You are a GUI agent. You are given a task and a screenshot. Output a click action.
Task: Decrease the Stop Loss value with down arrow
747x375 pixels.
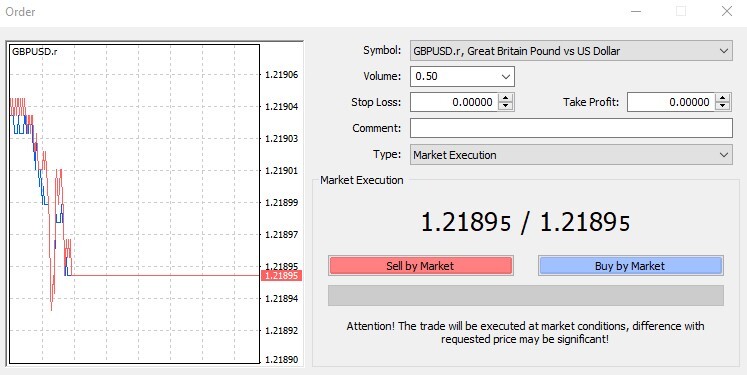(x=505, y=106)
